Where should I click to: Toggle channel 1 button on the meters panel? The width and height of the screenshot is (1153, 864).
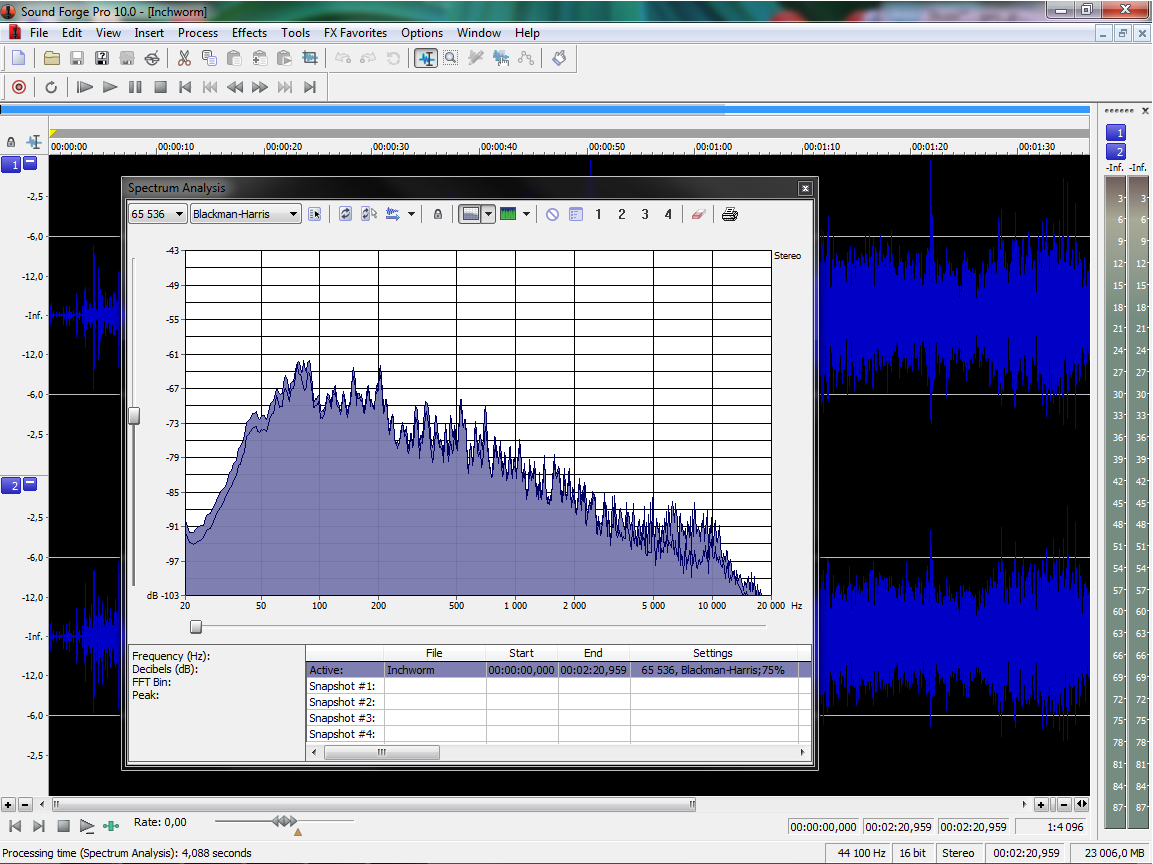click(1116, 132)
